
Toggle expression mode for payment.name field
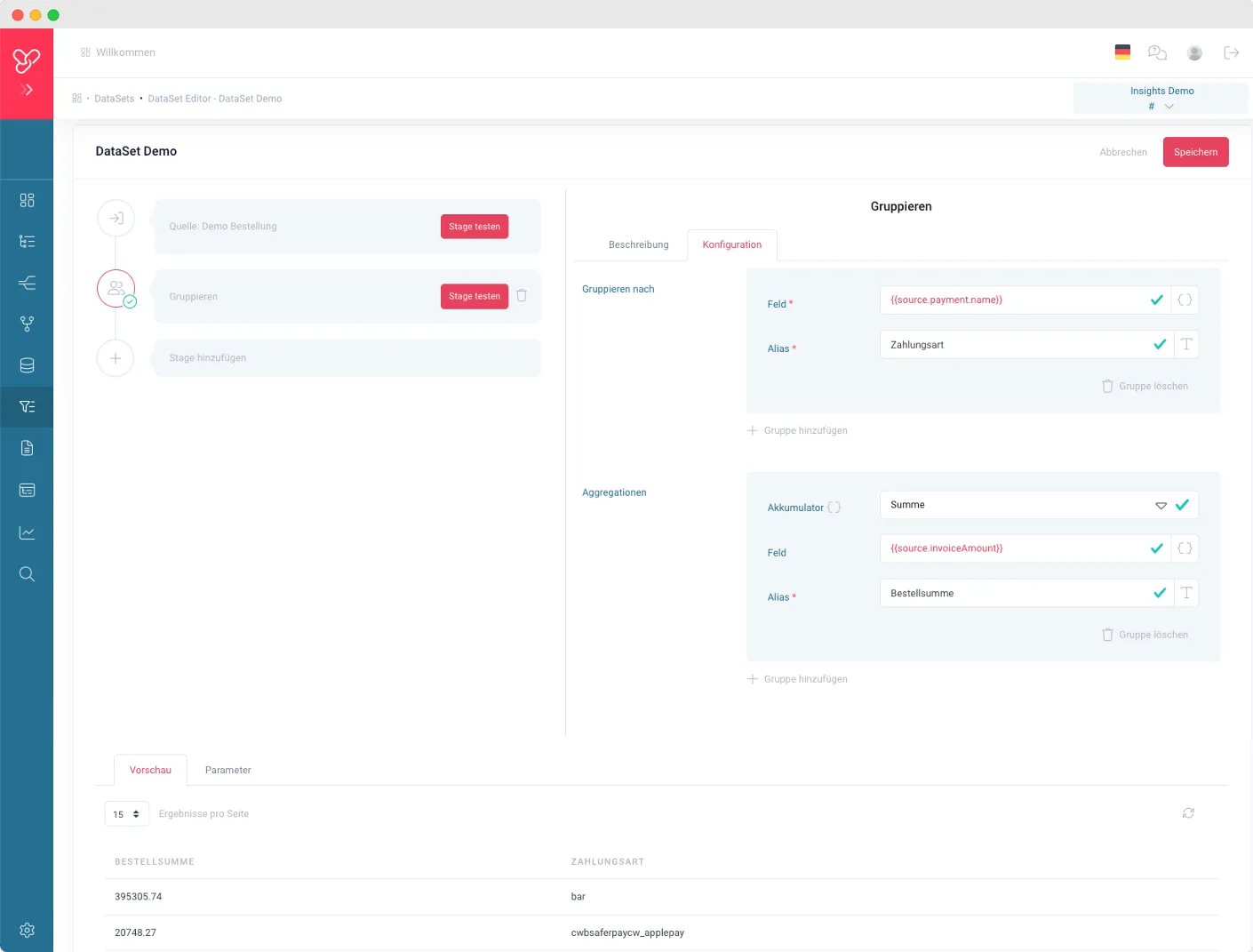pos(1185,300)
